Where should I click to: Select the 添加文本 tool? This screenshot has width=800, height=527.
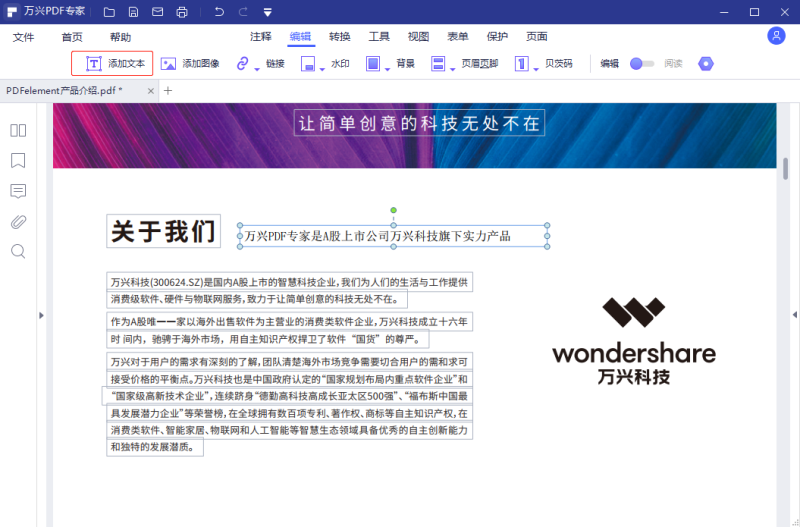pyautogui.click(x=112, y=63)
